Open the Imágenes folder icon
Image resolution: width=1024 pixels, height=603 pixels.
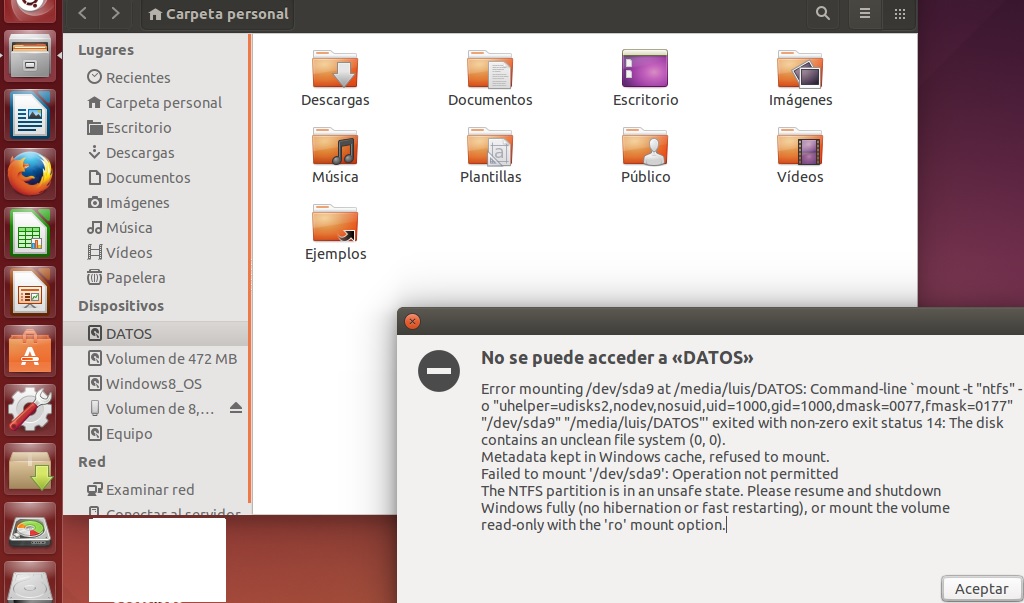tap(800, 69)
